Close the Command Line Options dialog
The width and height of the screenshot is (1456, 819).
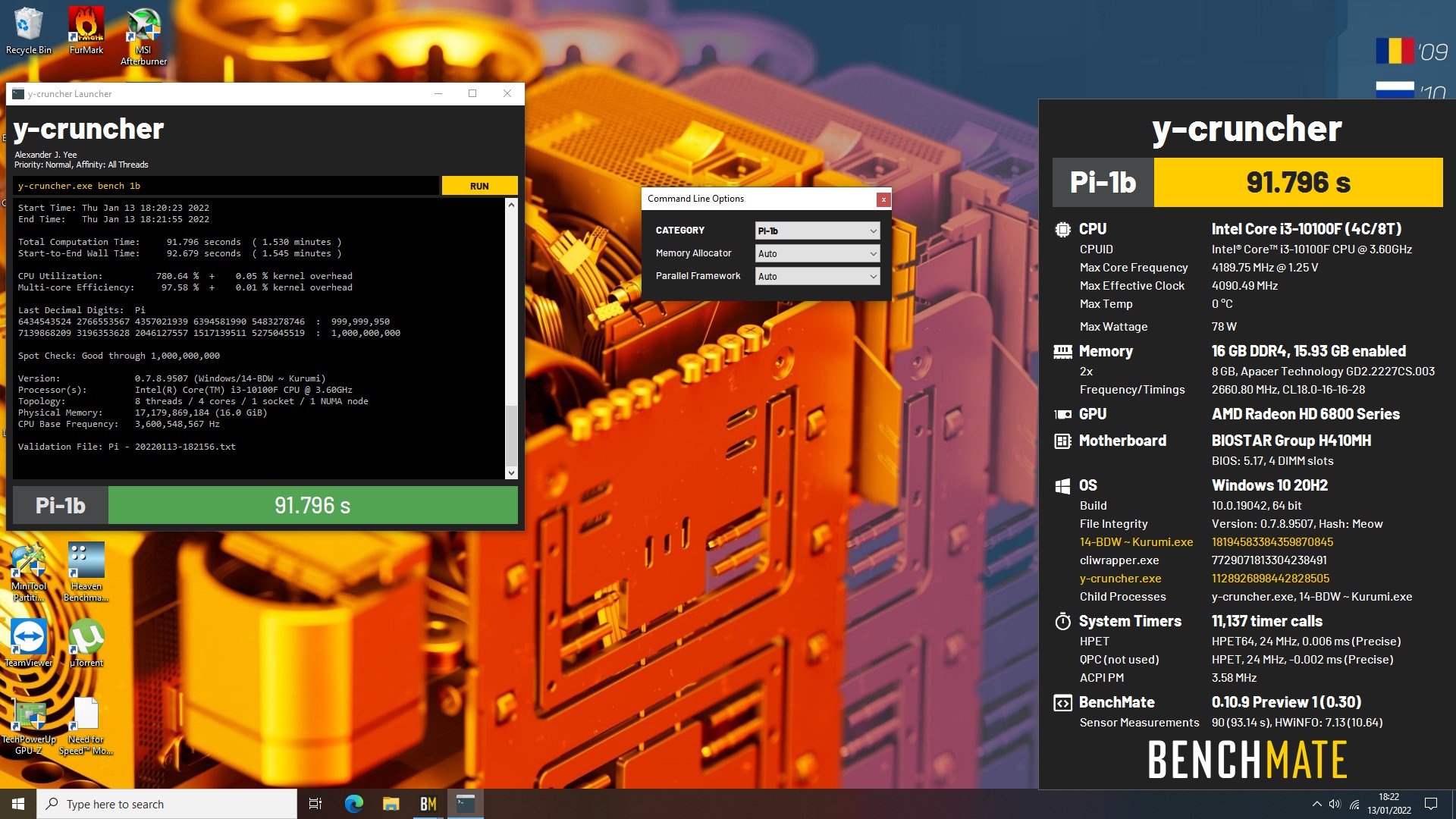click(883, 199)
